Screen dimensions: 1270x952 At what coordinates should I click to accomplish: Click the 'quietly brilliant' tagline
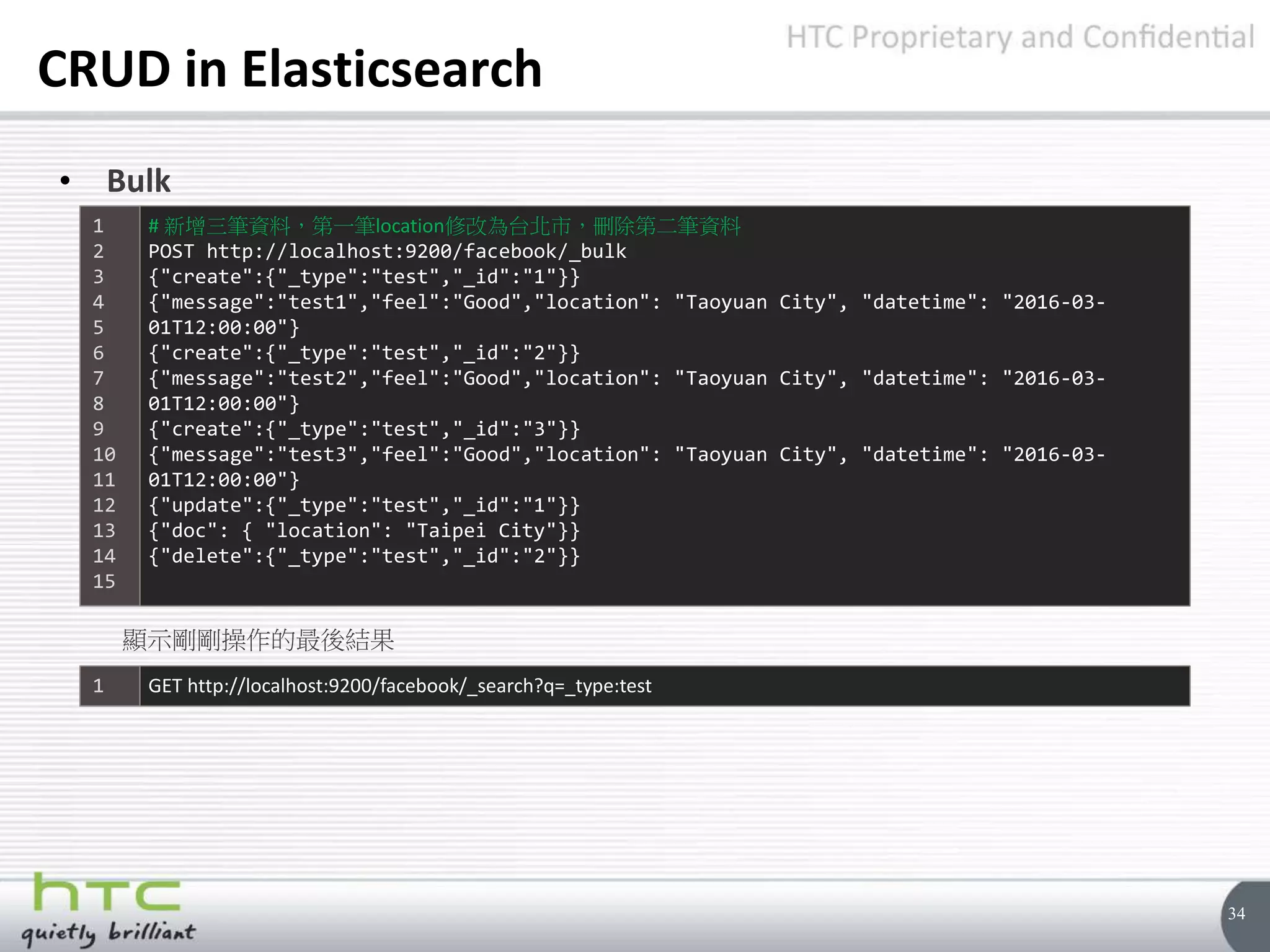pyautogui.click(x=109, y=932)
